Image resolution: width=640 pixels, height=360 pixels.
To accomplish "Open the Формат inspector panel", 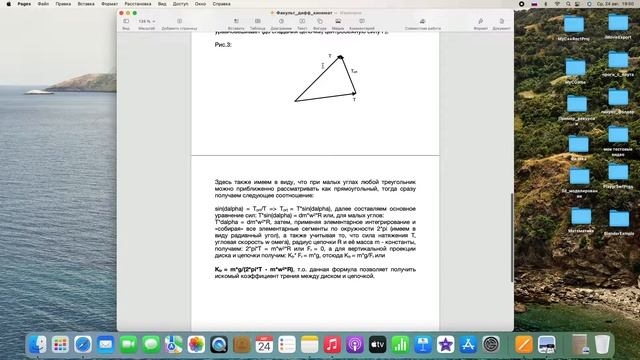I will tap(480, 21).
